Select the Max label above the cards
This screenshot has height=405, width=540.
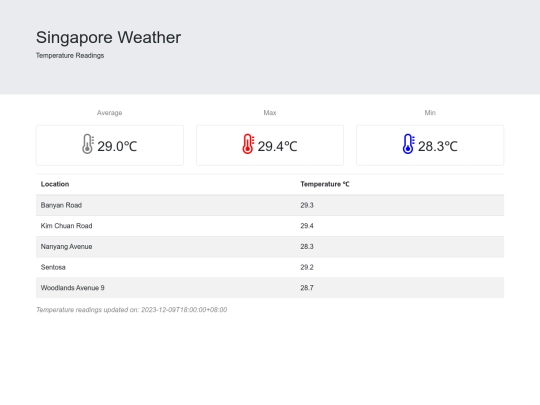click(270, 113)
